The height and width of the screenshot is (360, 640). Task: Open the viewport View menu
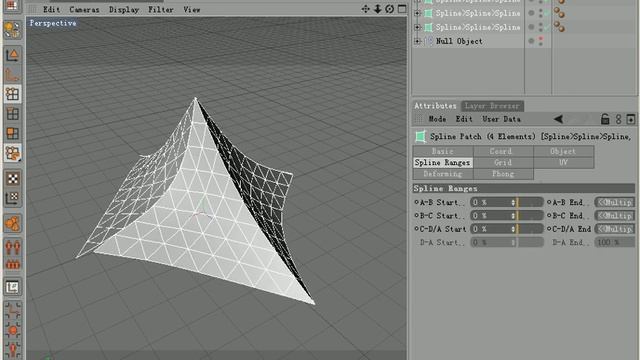pyautogui.click(x=192, y=9)
